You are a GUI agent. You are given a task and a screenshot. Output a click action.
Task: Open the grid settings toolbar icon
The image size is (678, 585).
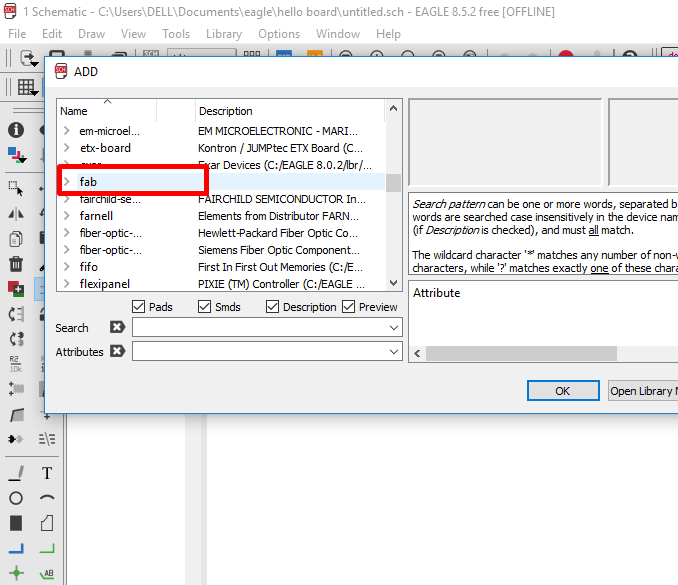[x=28, y=87]
